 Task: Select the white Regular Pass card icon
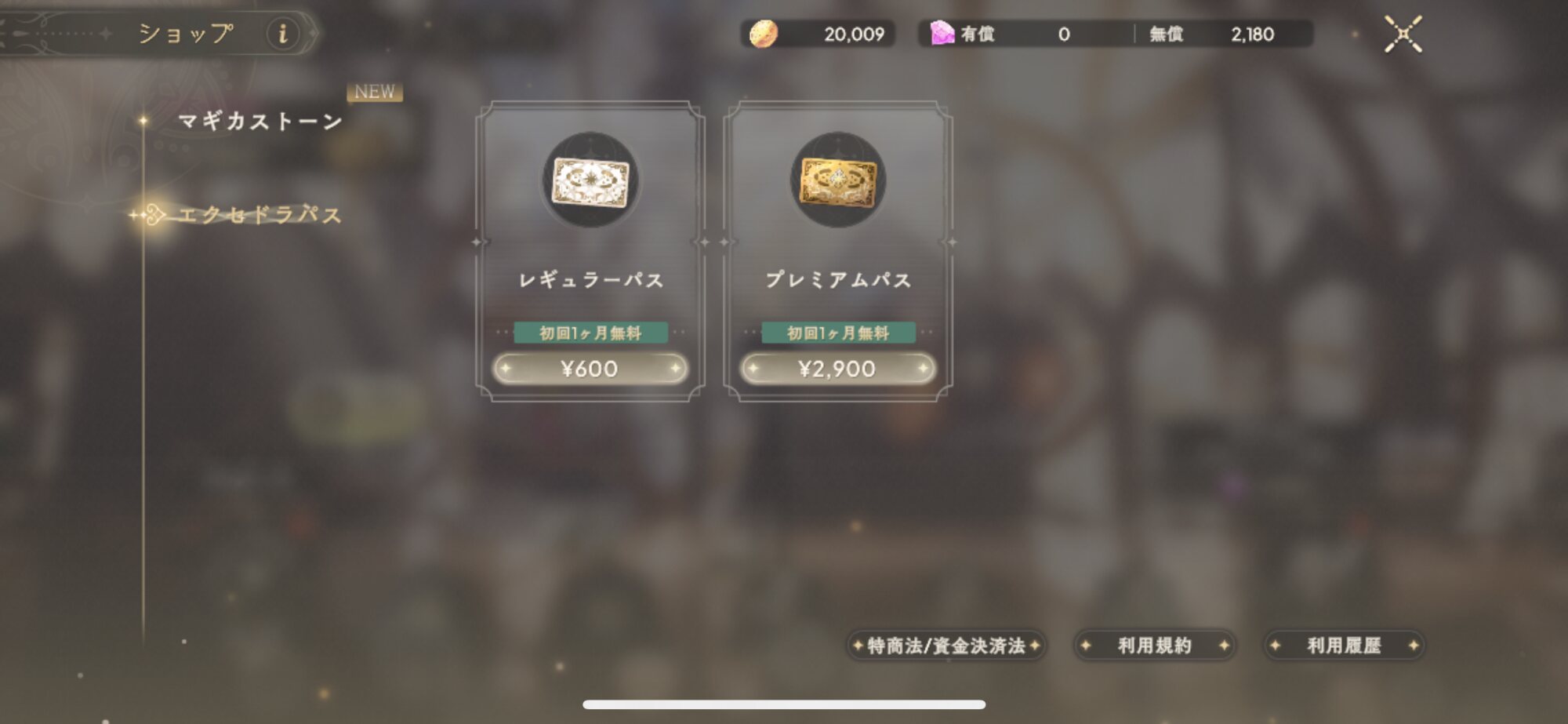[x=590, y=180]
